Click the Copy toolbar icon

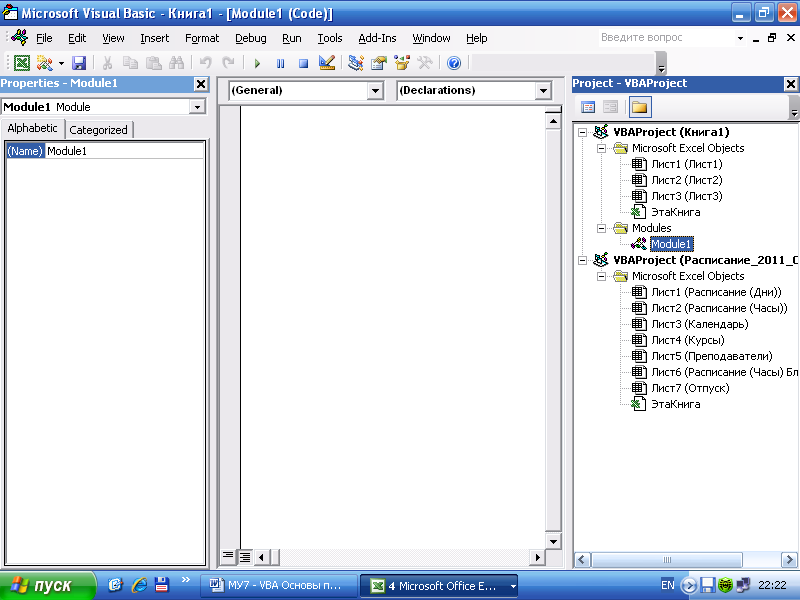point(131,63)
